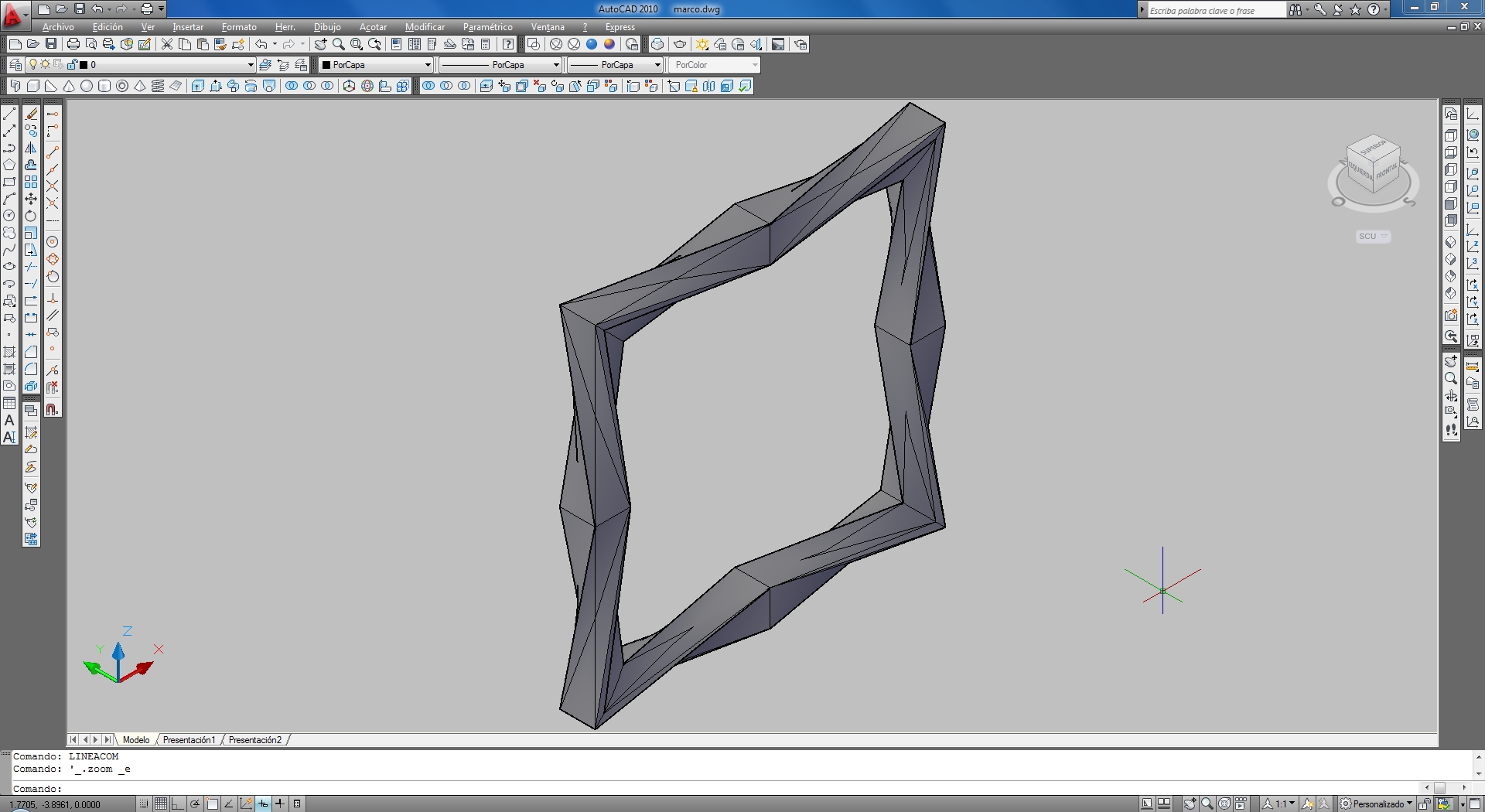Open the 1:1 annotation scale dropdown
Screen dimensions: 1485x812
pyautogui.click(x=1279, y=803)
